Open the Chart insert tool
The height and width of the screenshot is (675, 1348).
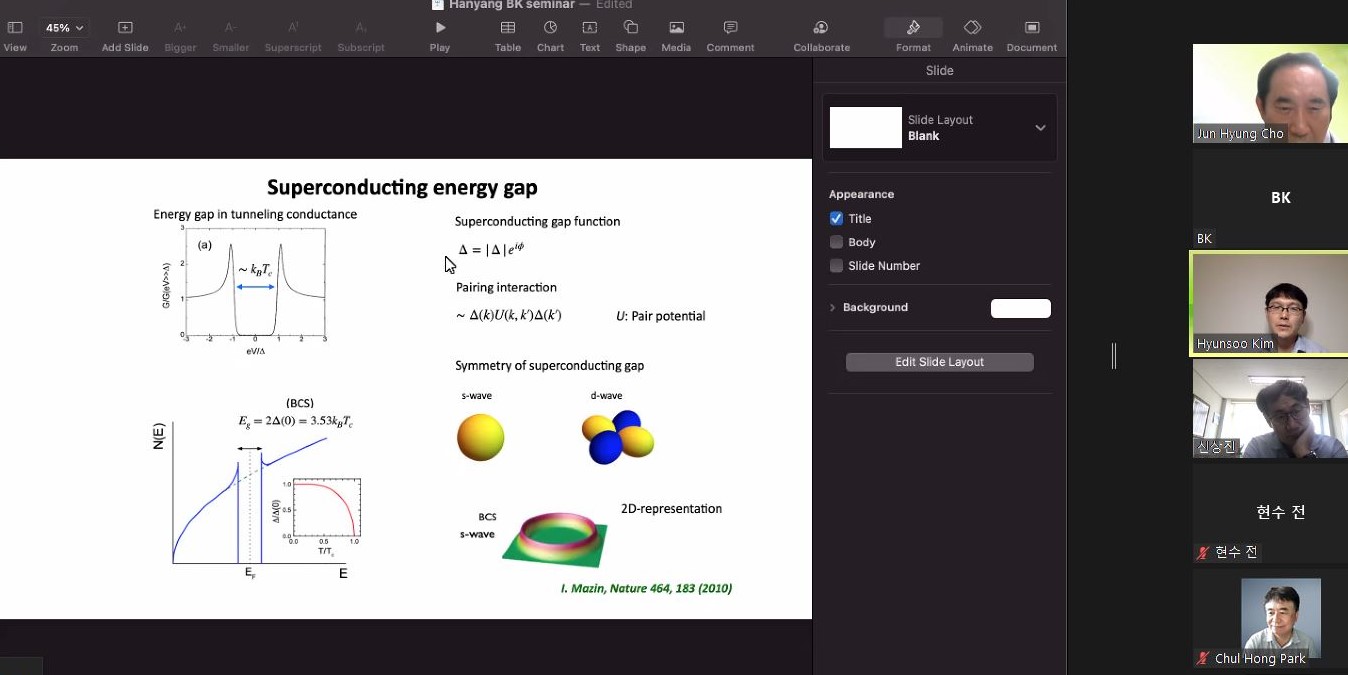coord(550,28)
